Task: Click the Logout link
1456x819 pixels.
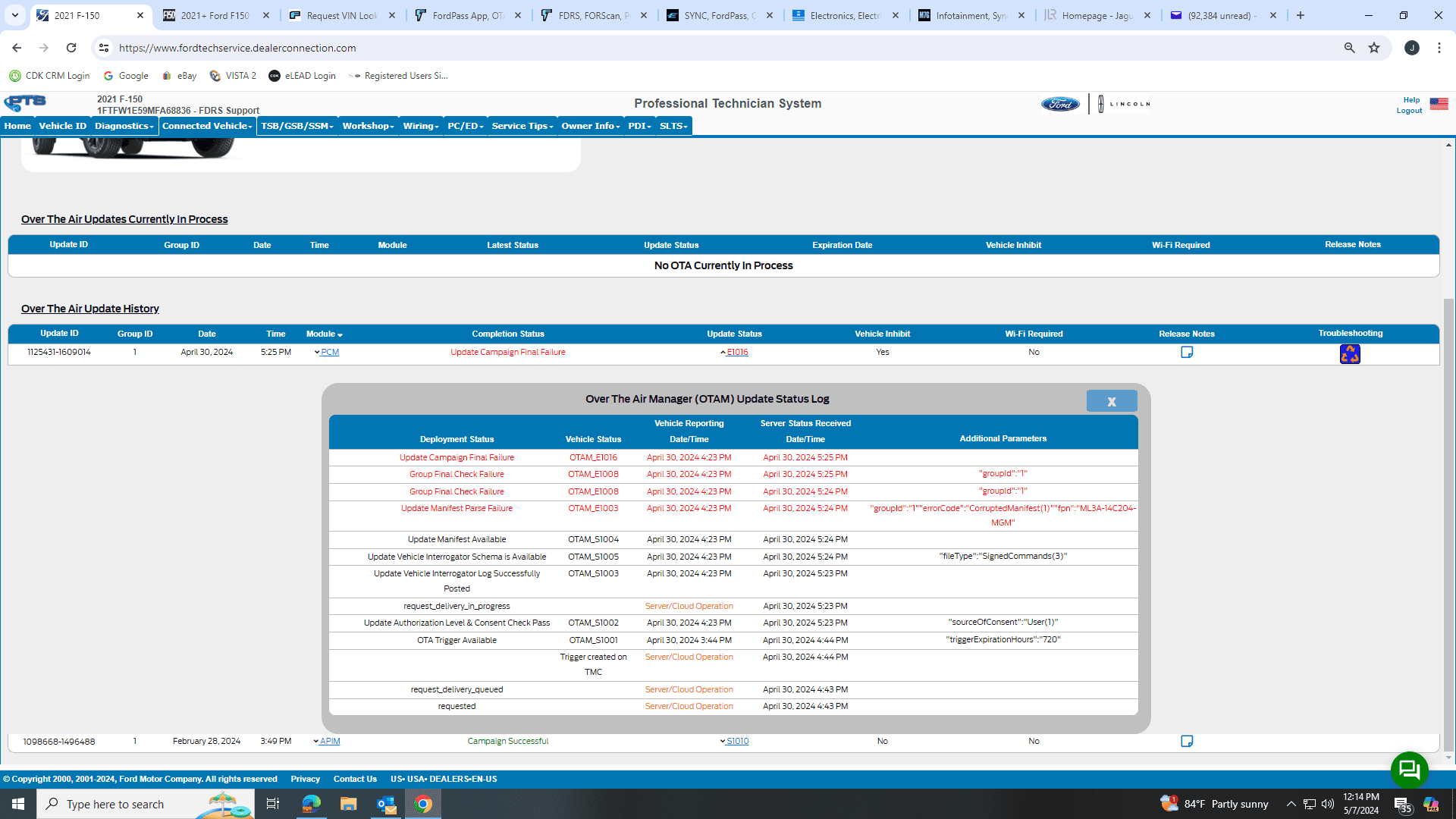Action: coord(1409,111)
